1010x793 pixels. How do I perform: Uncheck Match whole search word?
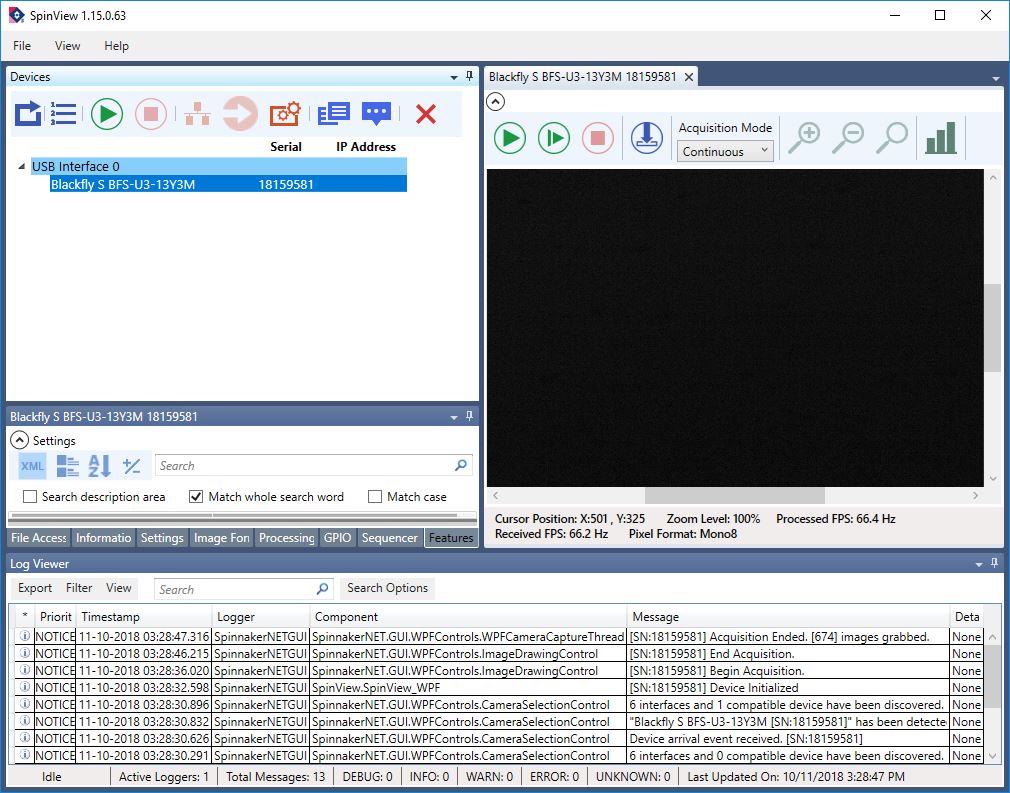point(196,497)
